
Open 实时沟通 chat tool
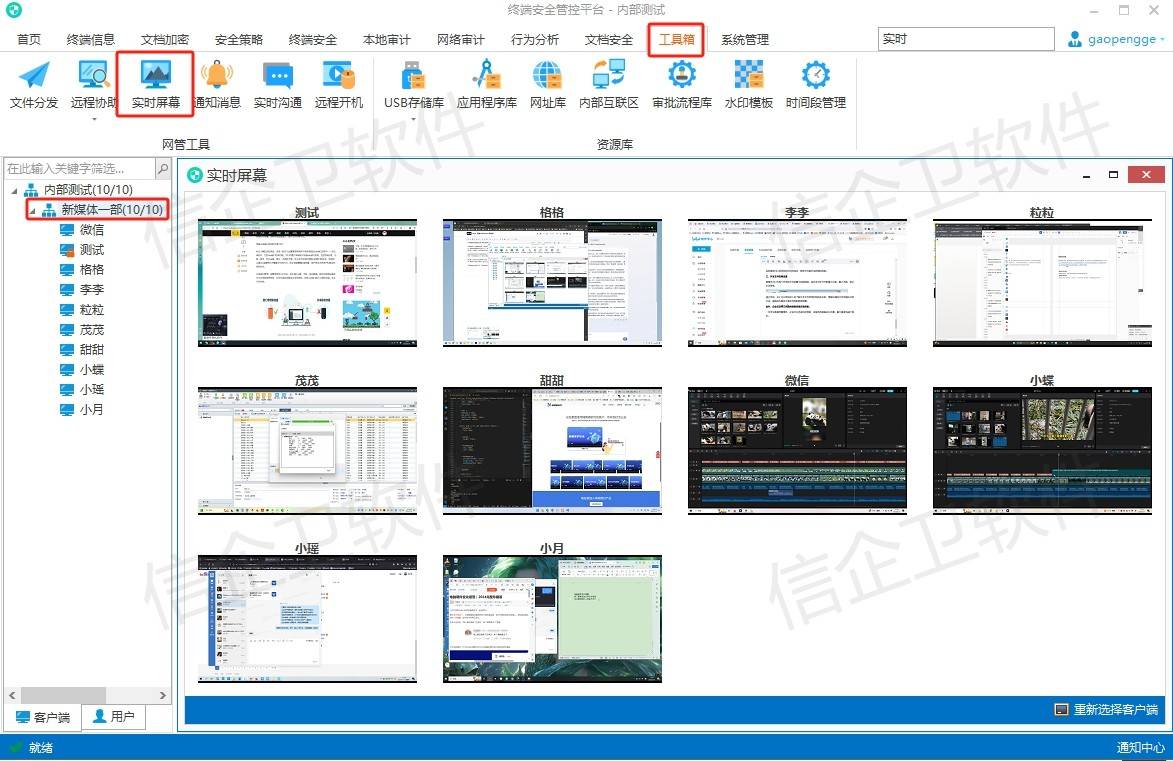pyautogui.click(x=277, y=84)
